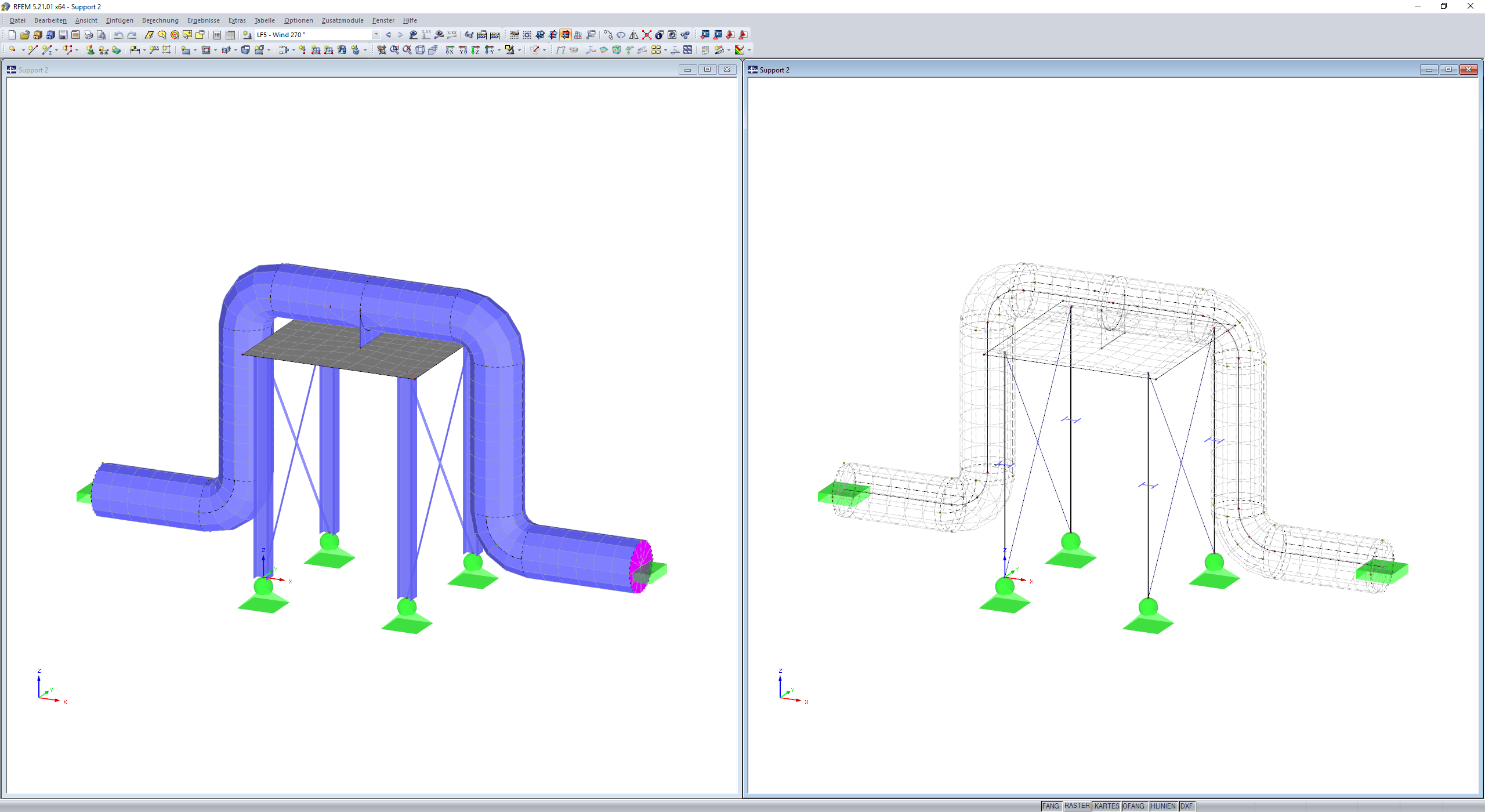
Task: Toggle RASTER grid display in the status bar
Action: (x=1078, y=806)
